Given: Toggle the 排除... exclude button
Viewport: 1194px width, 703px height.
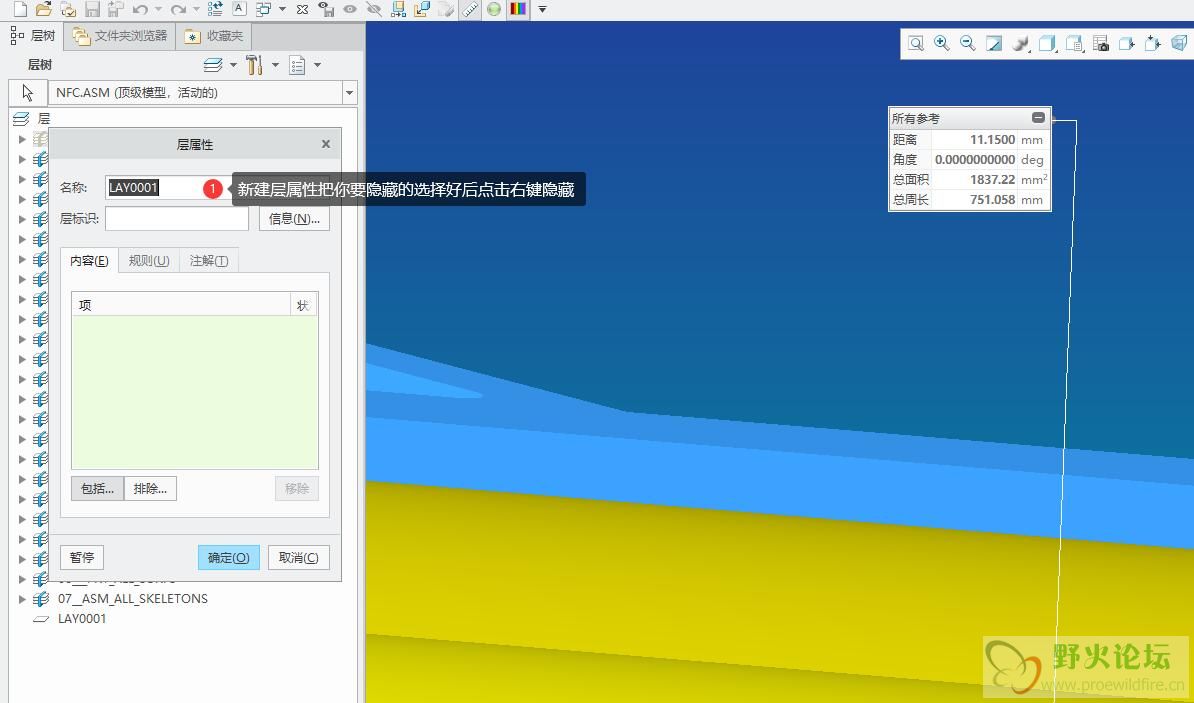Looking at the screenshot, I should (150, 488).
